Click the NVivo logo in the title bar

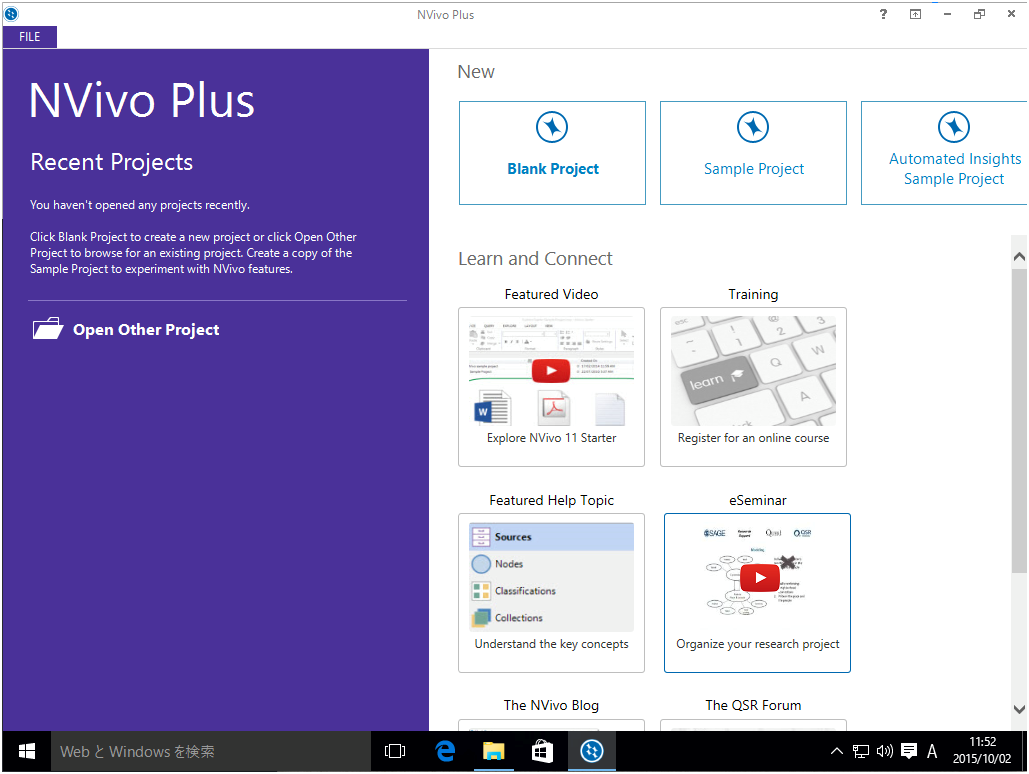[11, 13]
